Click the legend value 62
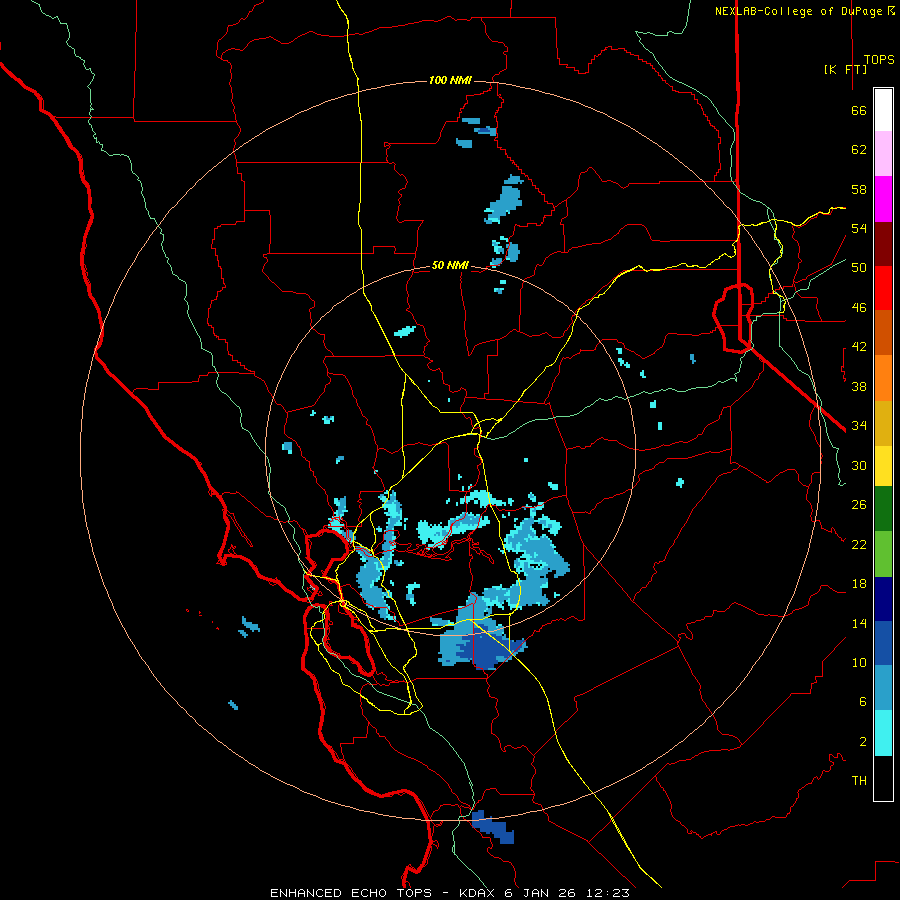The width and height of the screenshot is (900, 900). tap(859, 150)
